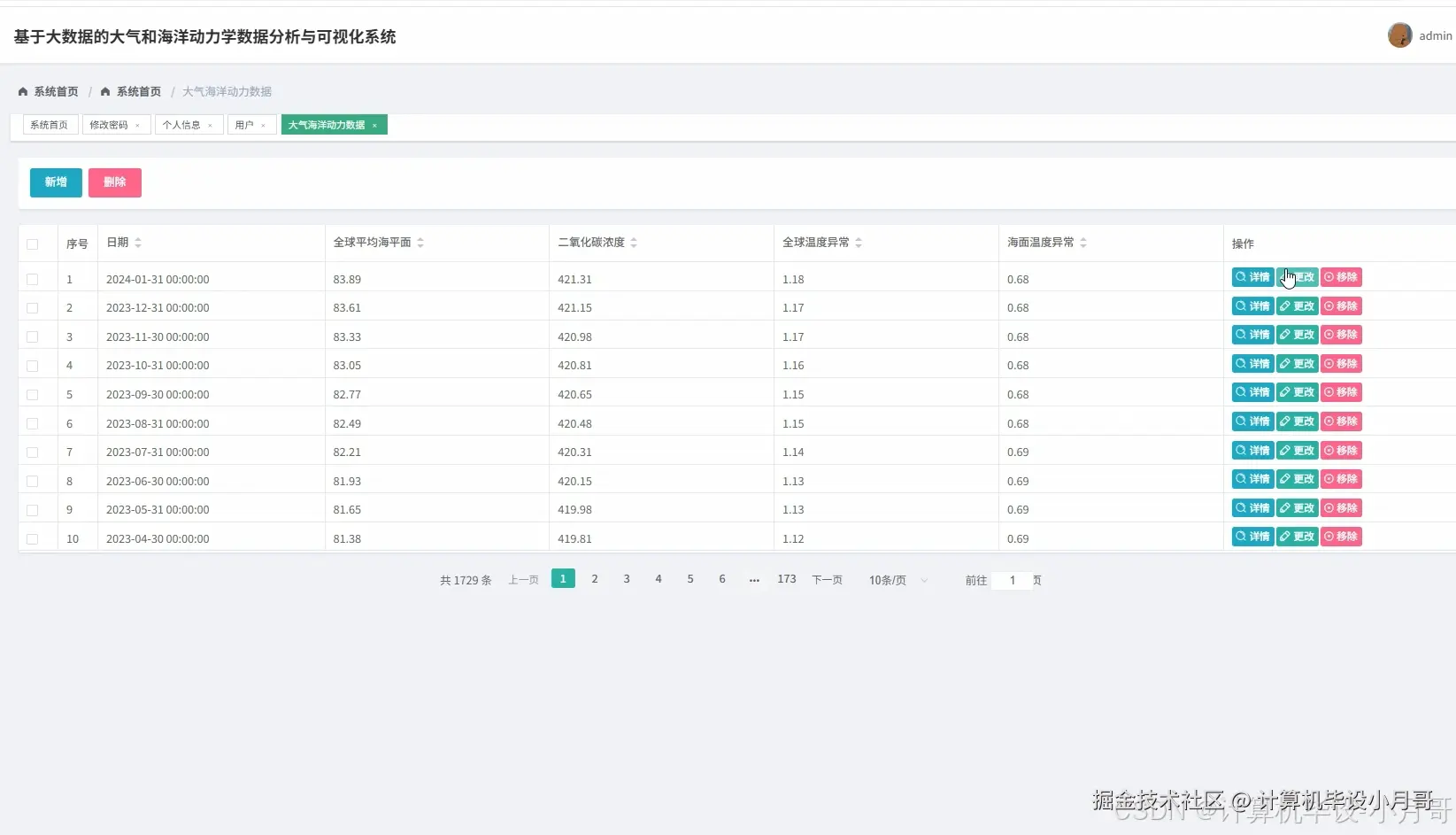Sort by 日期 column arrows
The height and width of the screenshot is (835, 1456).
138,243
